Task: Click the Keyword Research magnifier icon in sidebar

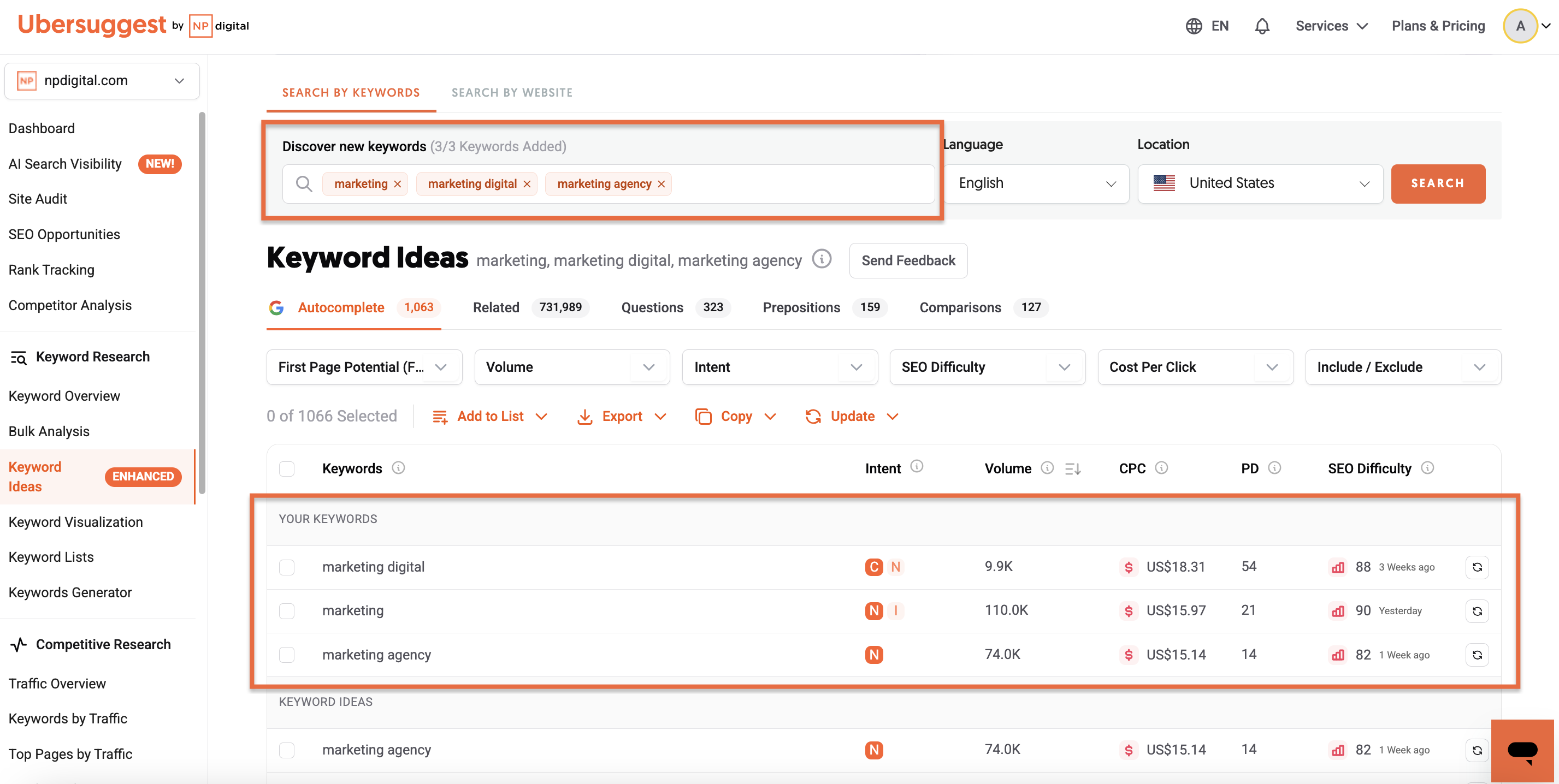Action: tap(18, 357)
